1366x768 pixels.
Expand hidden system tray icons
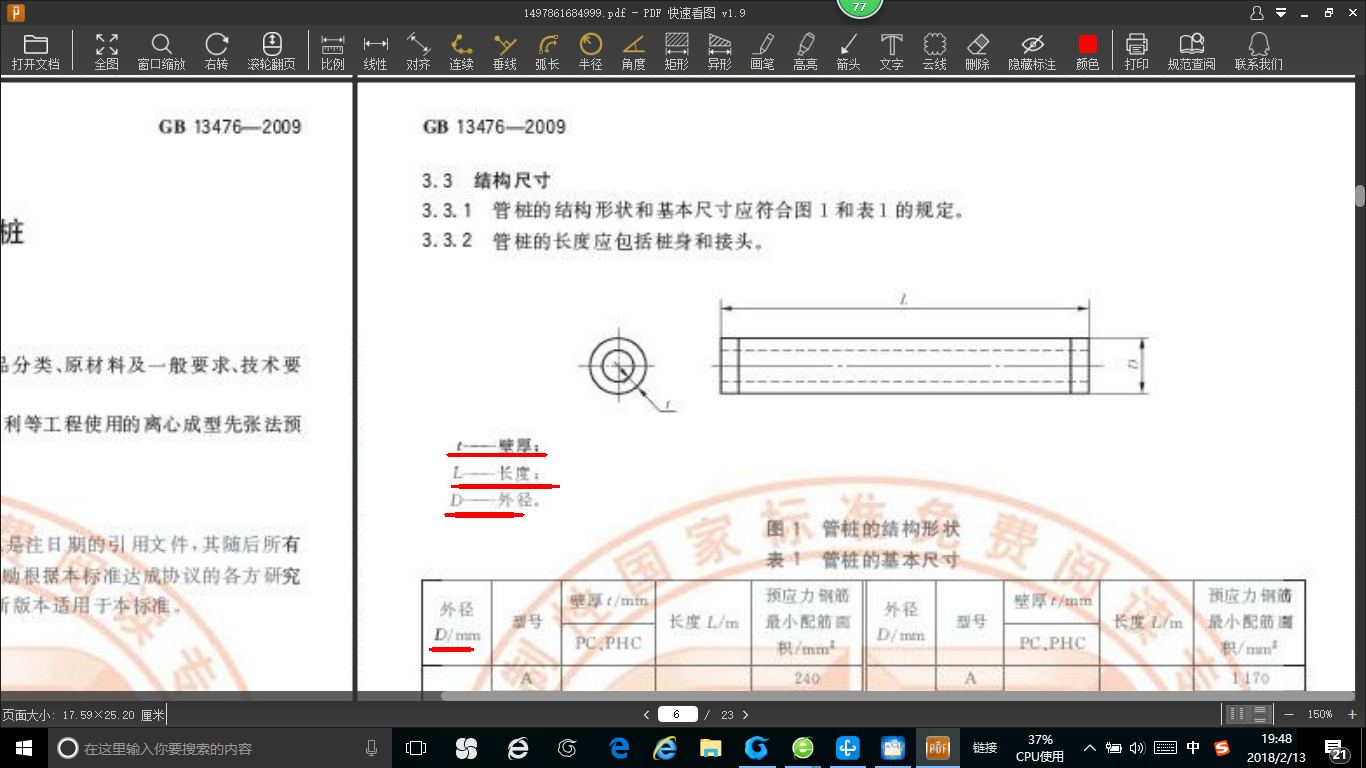pos(1090,748)
